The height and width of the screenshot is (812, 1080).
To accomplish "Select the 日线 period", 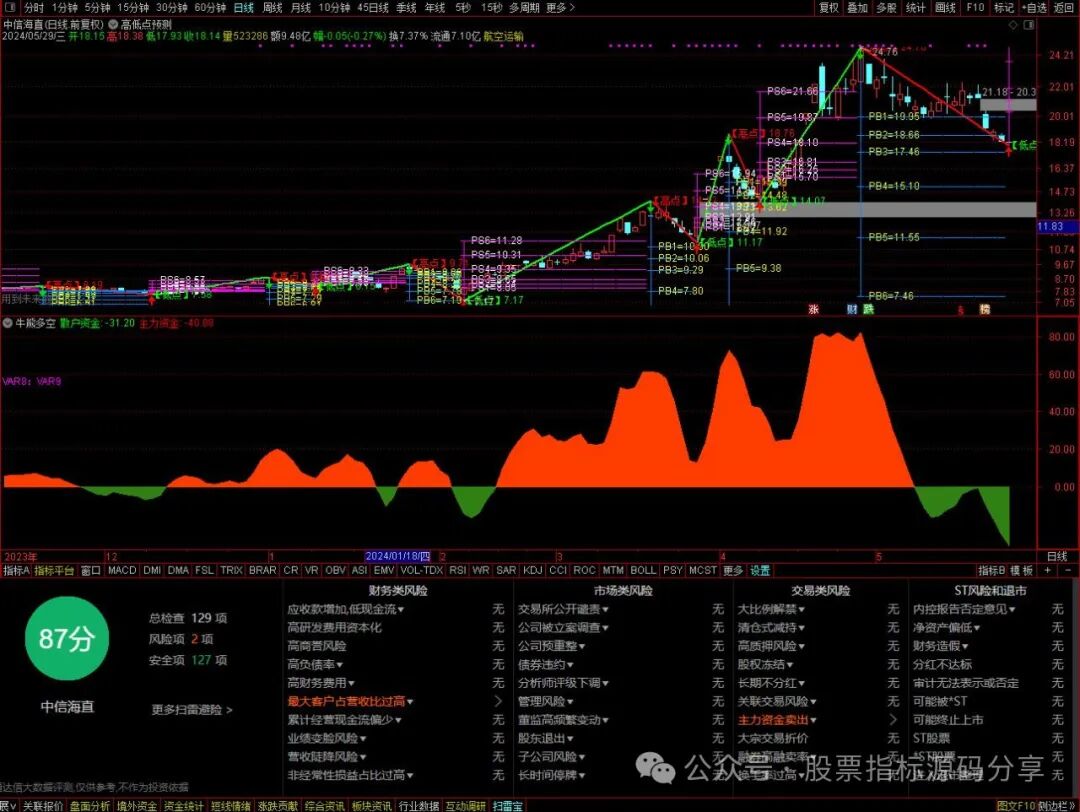I will [244, 8].
